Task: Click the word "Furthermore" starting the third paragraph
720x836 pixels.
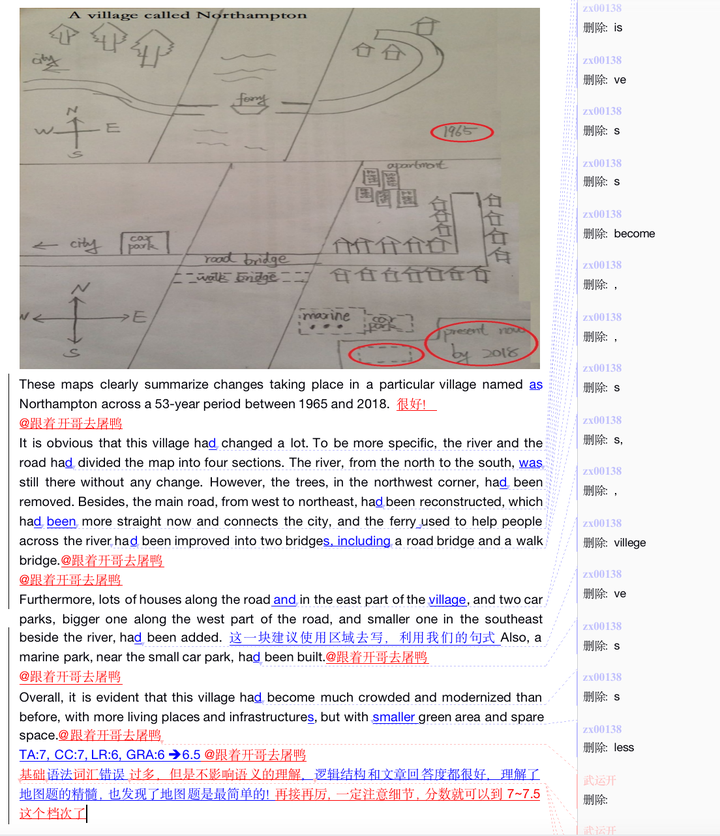Action: [x=55, y=600]
